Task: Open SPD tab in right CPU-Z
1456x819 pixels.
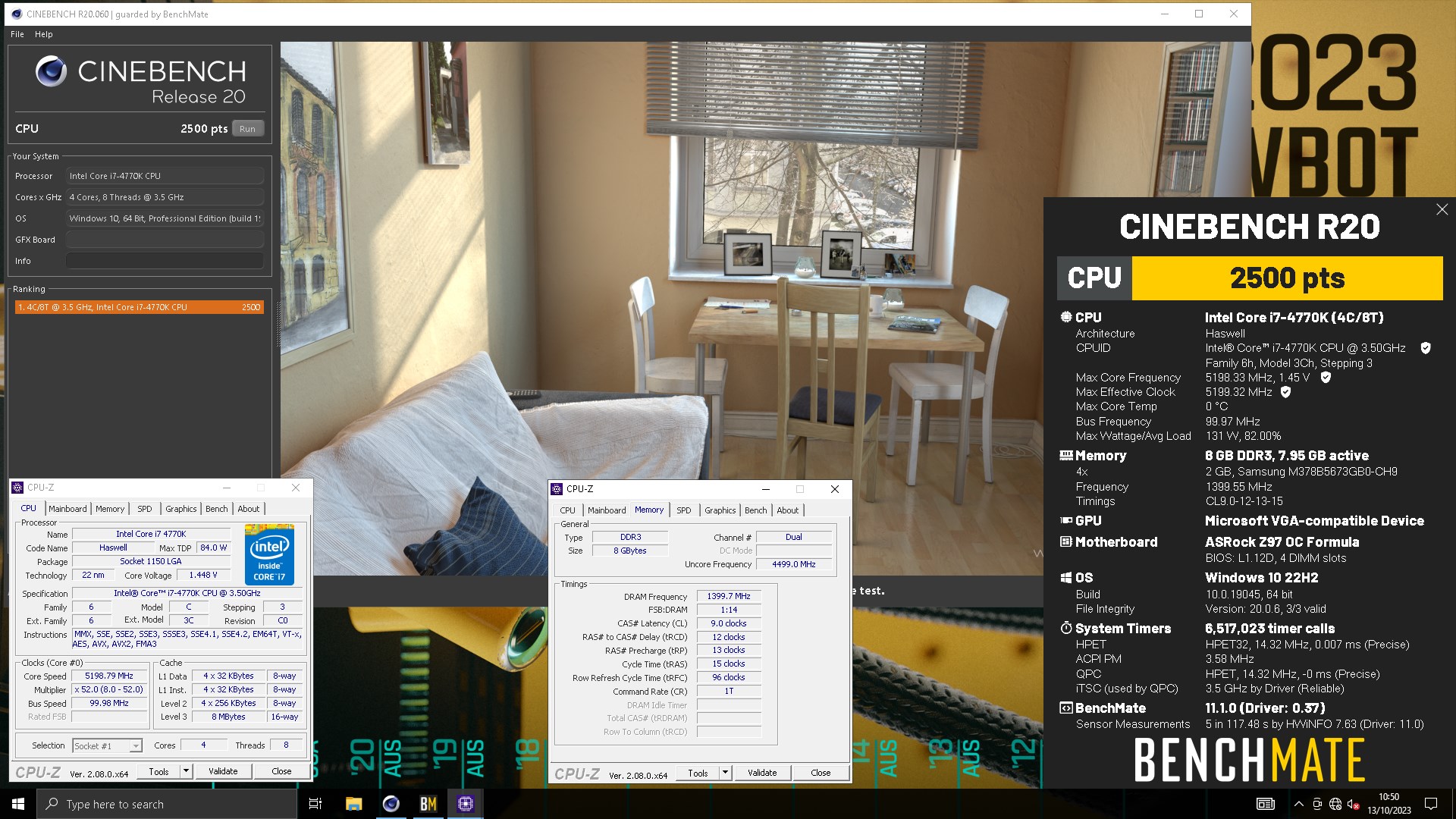Action: coord(684,510)
